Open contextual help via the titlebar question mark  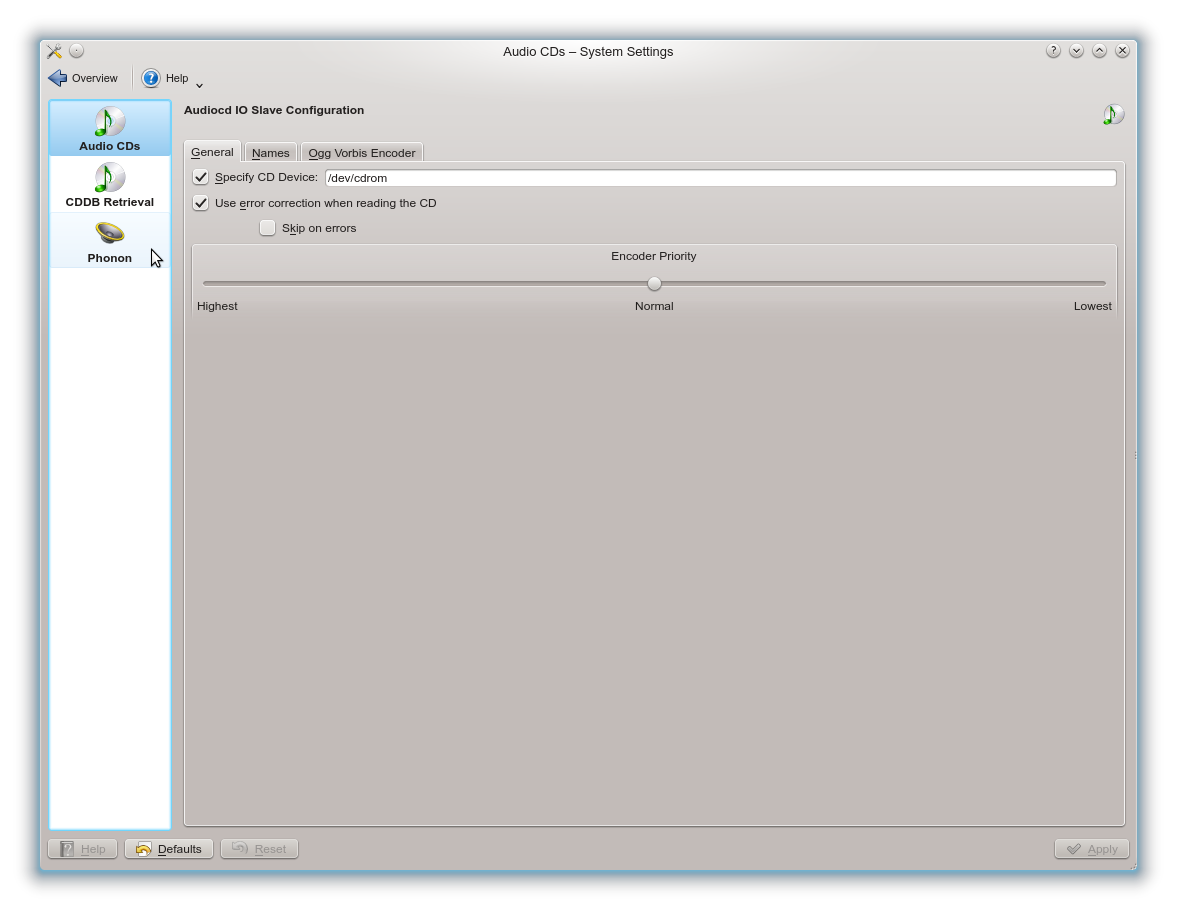(x=1053, y=50)
